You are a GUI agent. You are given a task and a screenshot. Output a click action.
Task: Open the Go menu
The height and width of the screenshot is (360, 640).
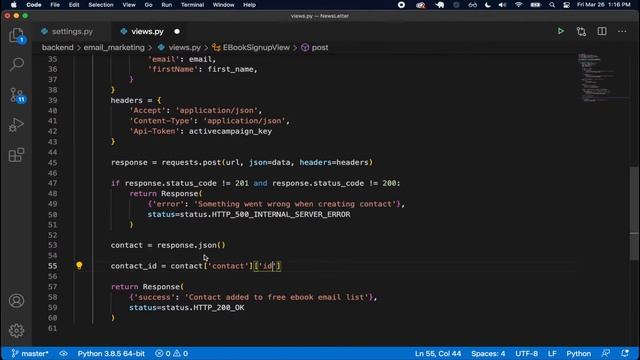pos(148,5)
